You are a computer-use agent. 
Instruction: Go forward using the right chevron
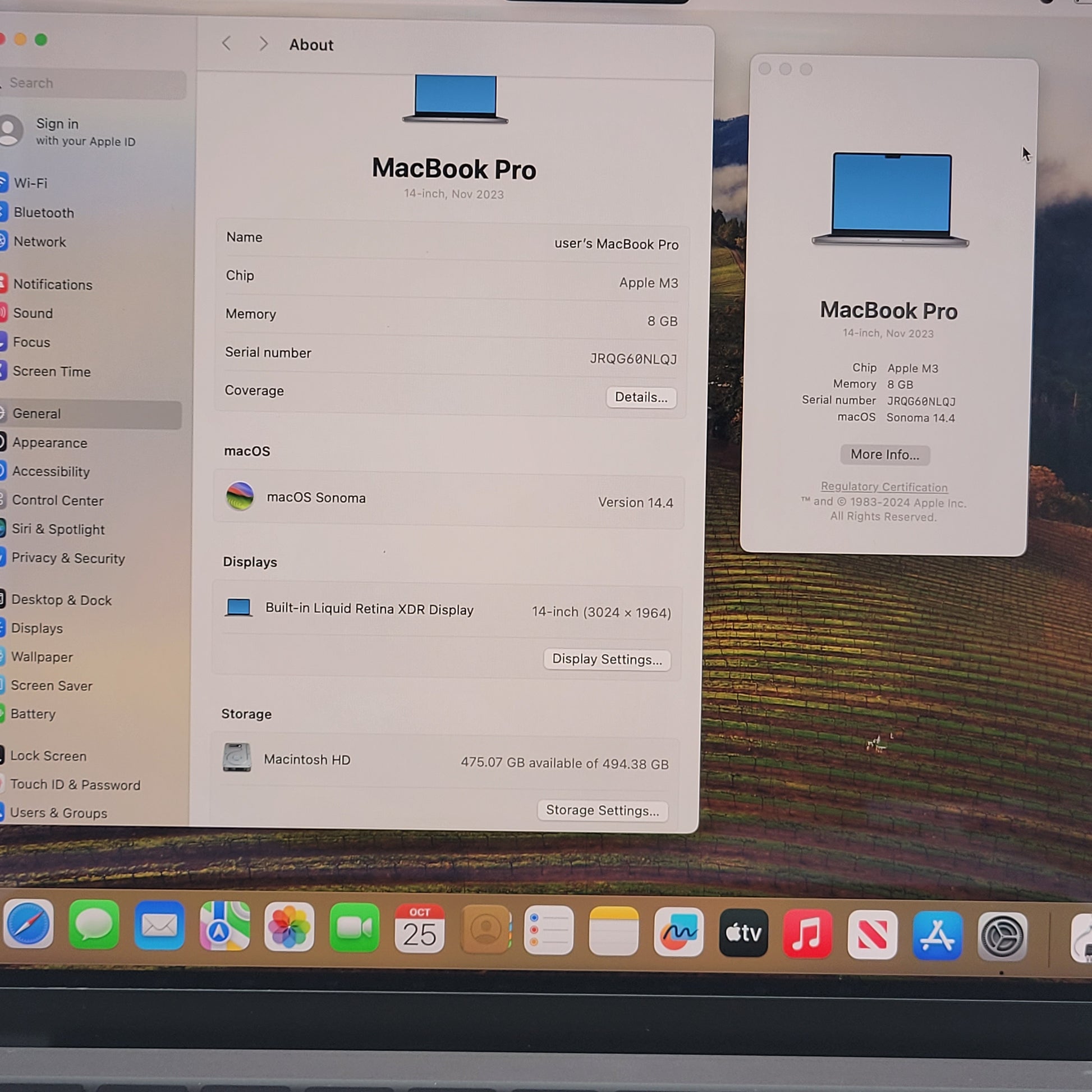(263, 44)
